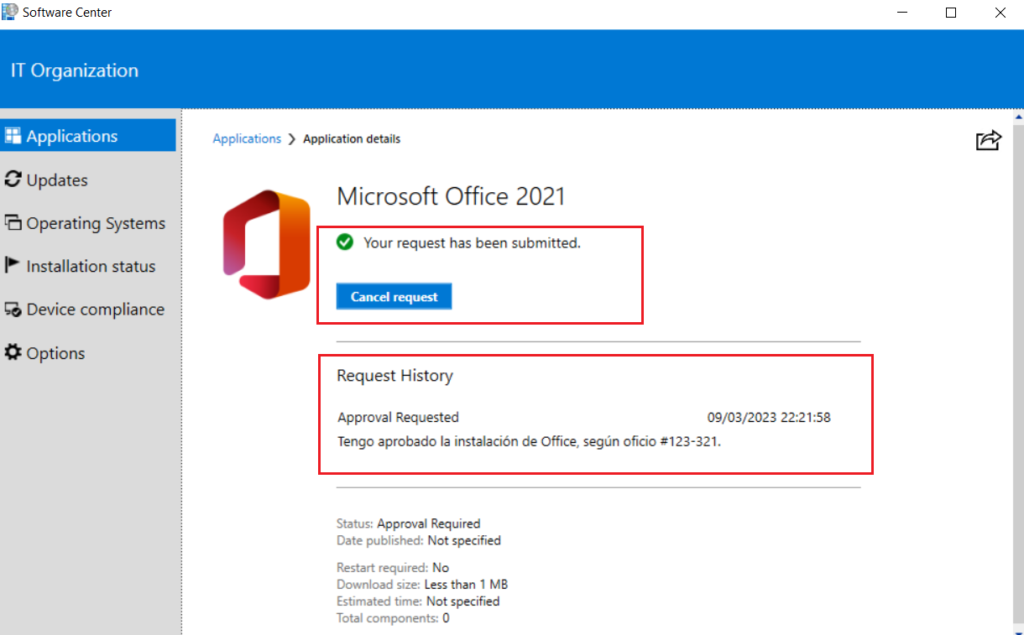
Task: Click the Date published: Not specified line
Action: [419, 540]
